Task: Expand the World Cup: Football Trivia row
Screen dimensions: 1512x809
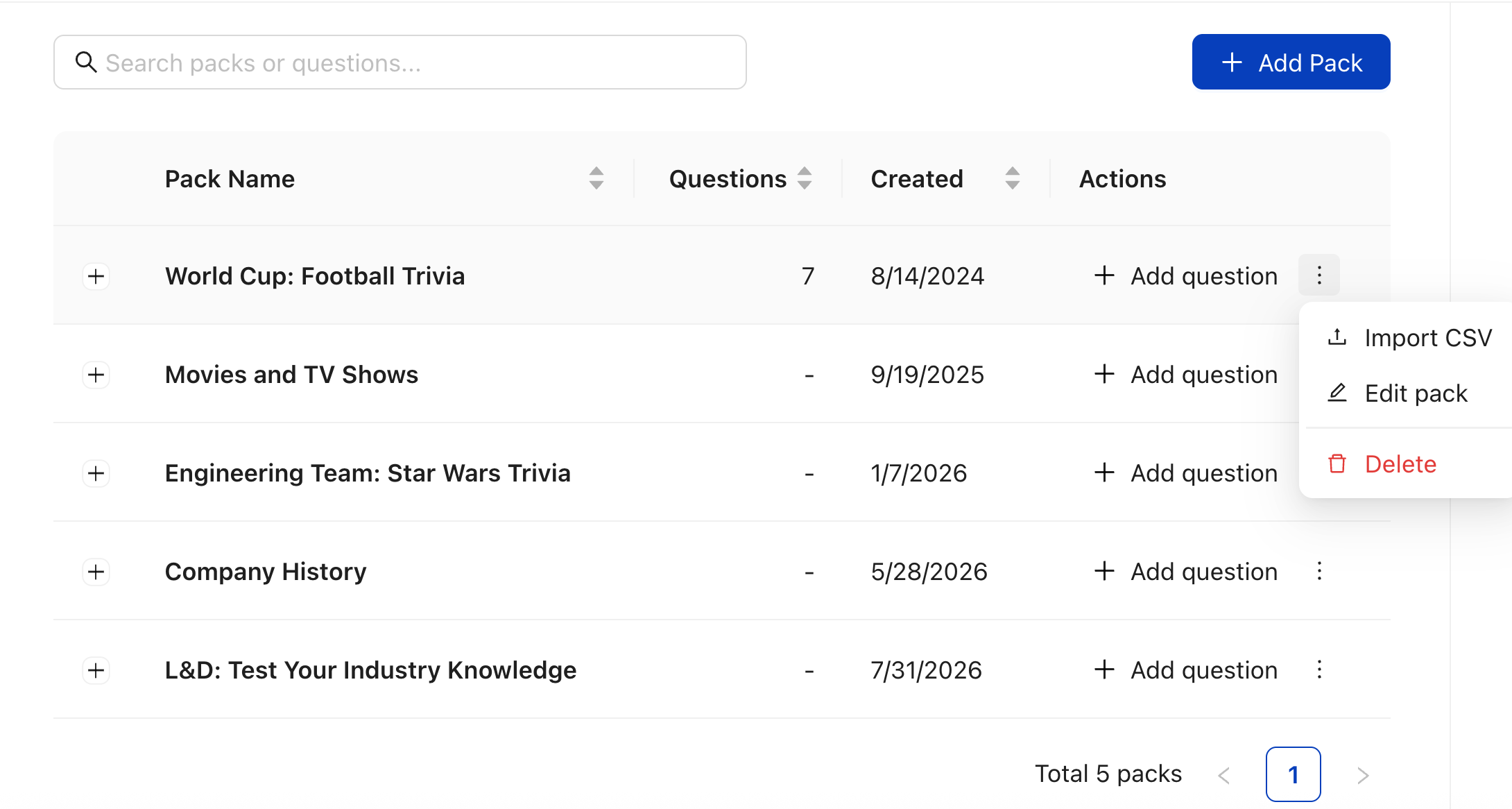Action: pyautogui.click(x=96, y=276)
